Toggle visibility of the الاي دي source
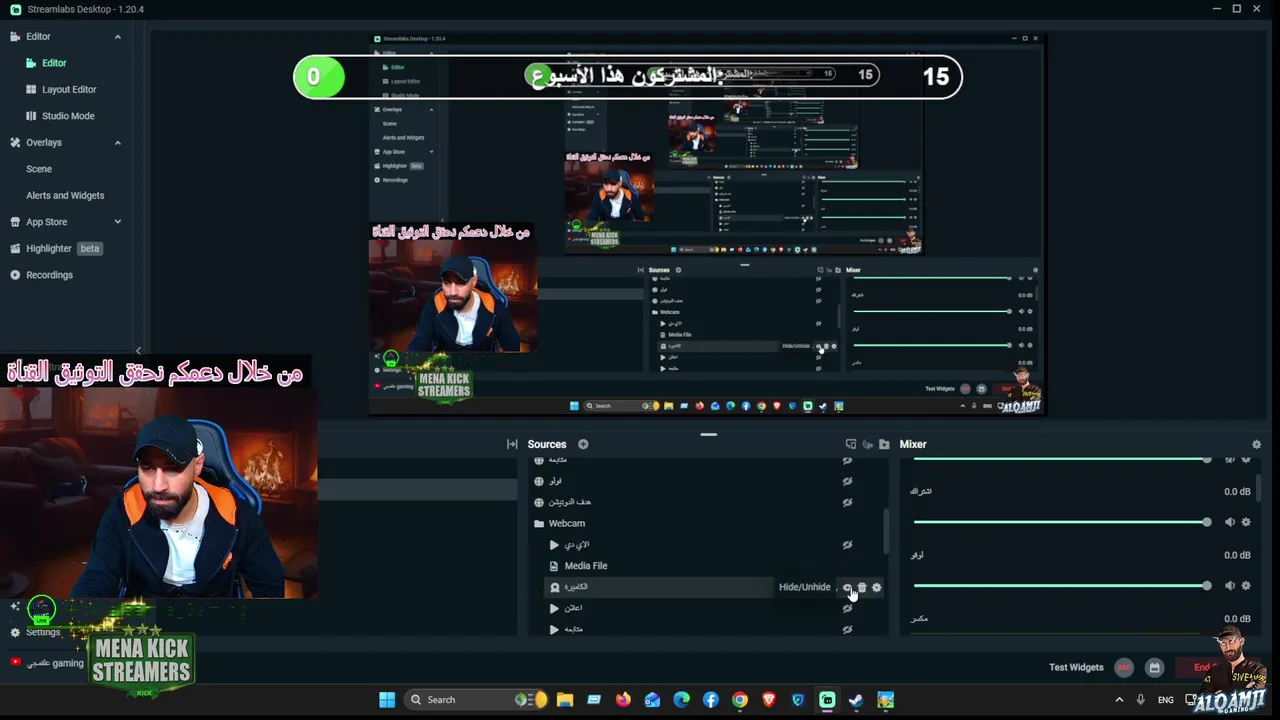 [847, 545]
